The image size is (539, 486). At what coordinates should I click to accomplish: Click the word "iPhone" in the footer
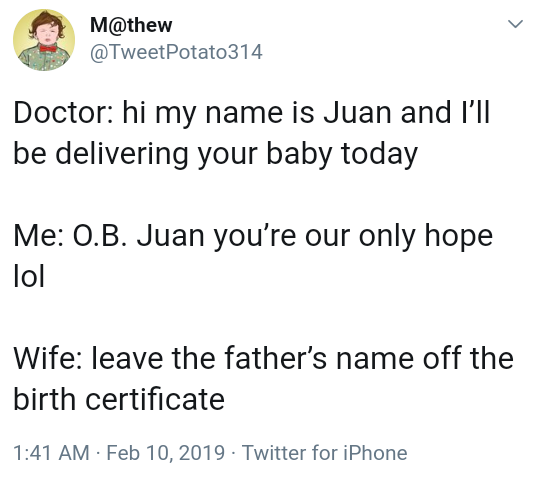click(375, 452)
